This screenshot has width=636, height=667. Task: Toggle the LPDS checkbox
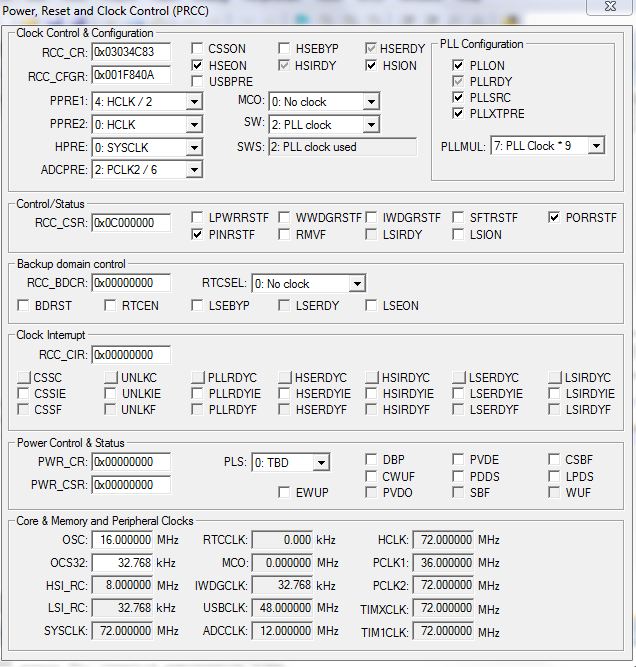coord(554,476)
